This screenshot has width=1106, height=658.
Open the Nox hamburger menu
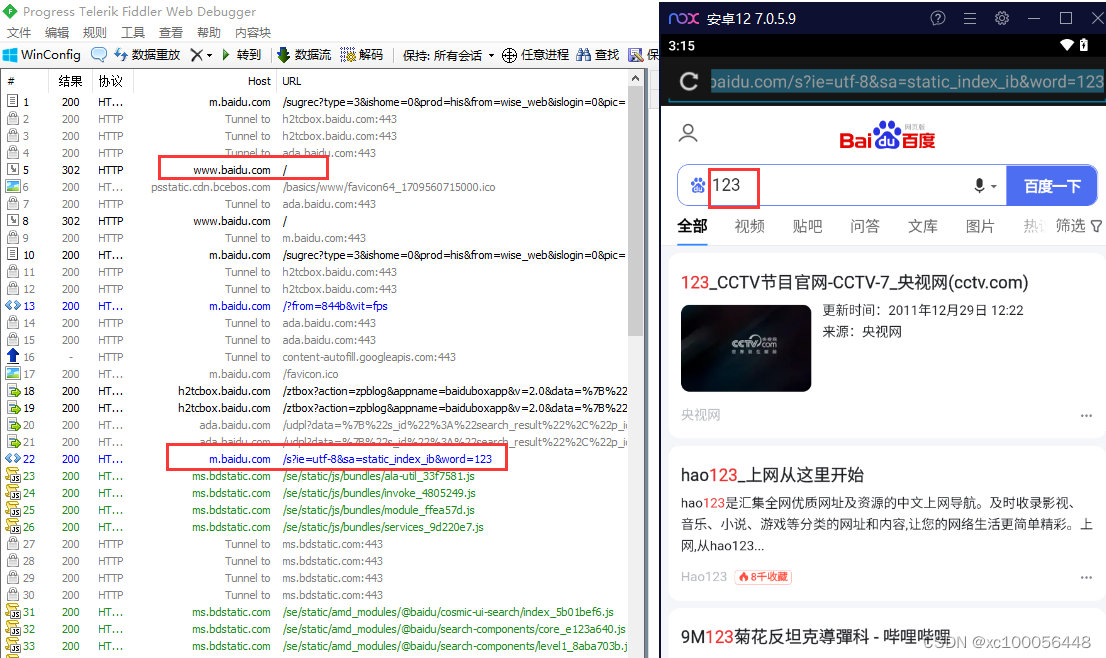click(x=970, y=18)
